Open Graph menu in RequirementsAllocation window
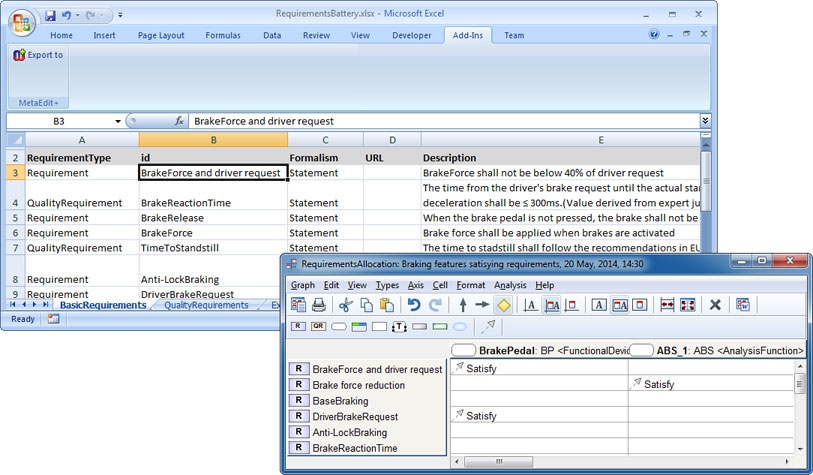Image resolution: width=813 pixels, height=475 pixels. pyautogui.click(x=303, y=285)
